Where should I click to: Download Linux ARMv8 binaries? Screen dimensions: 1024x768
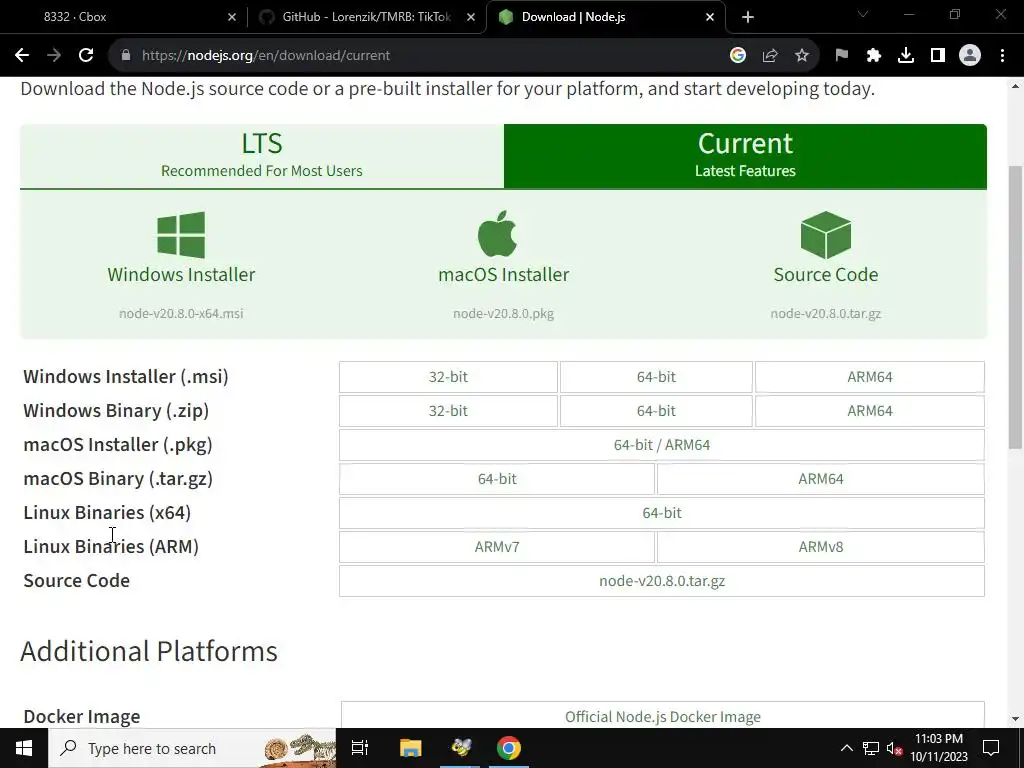(821, 547)
